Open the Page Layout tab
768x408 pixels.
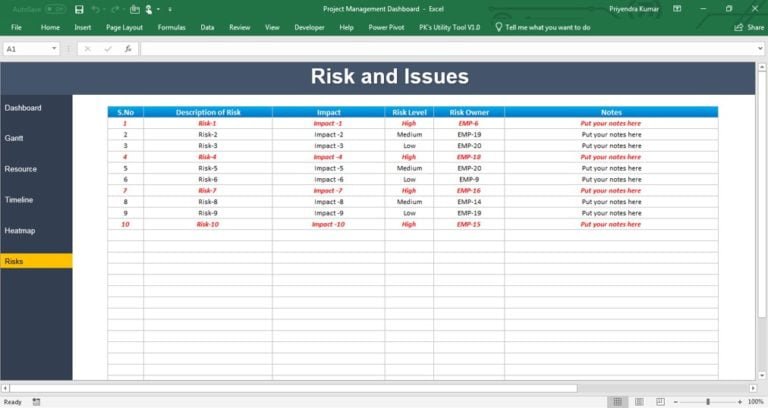(124, 27)
